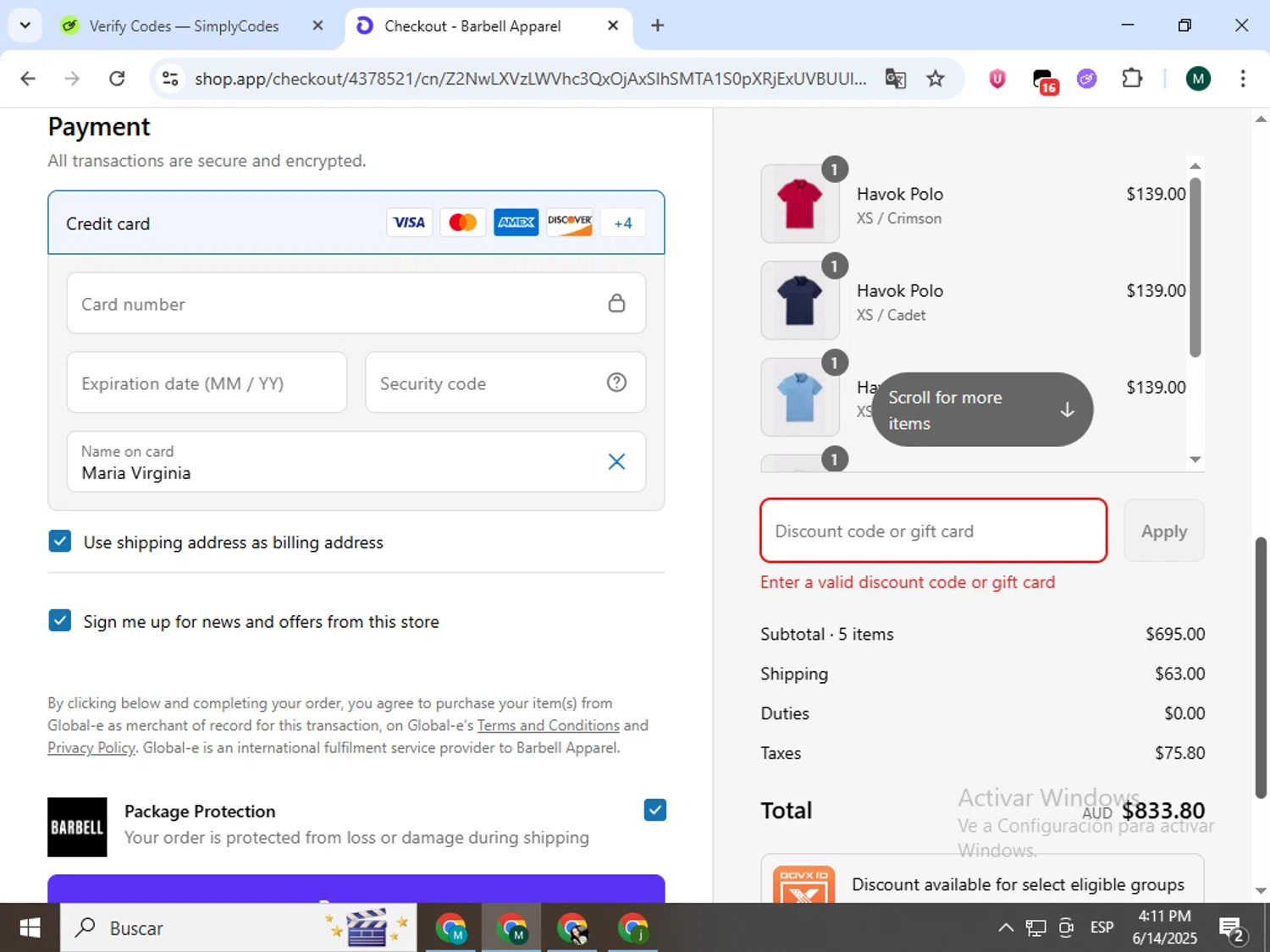
Task: Open the taskbar clock and date
Action: (x=1165, y=927)
